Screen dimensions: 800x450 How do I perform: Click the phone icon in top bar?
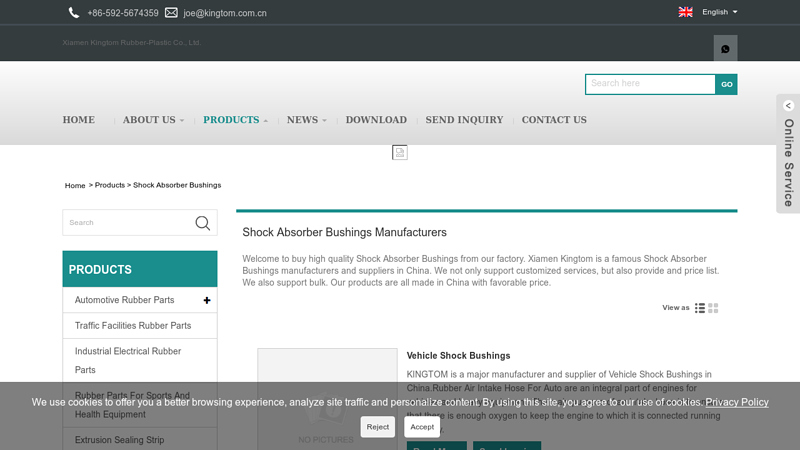(x=74, y=13)
